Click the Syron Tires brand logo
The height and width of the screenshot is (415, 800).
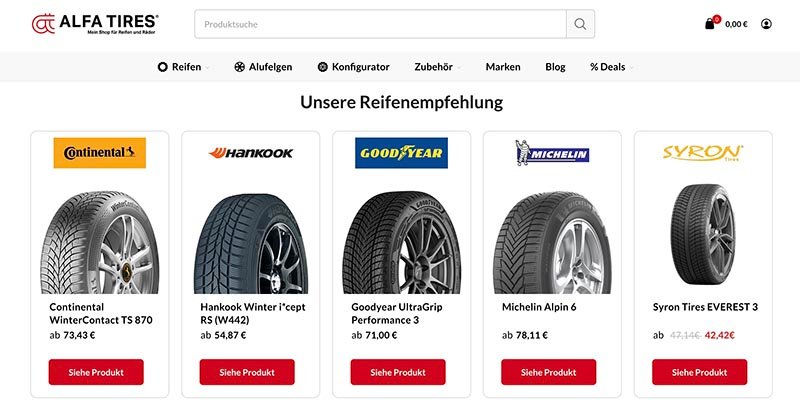pos(703,153)
